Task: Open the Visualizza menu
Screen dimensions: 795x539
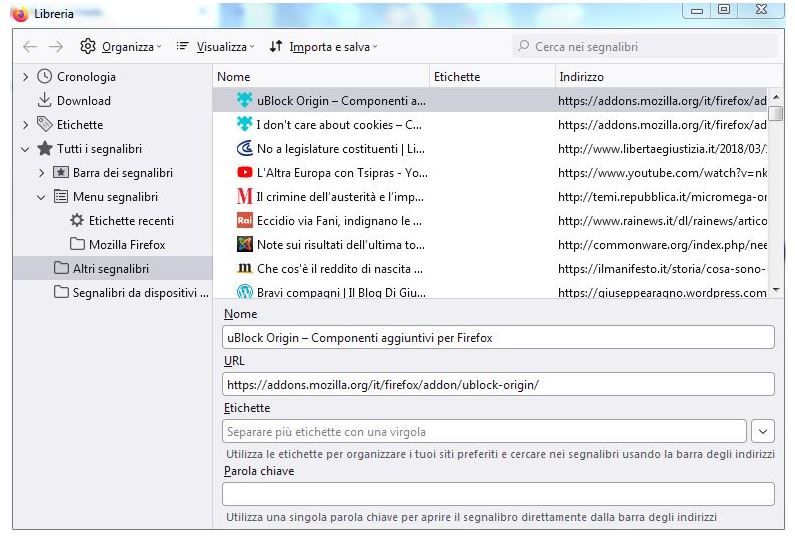Action: click(215, 47)
